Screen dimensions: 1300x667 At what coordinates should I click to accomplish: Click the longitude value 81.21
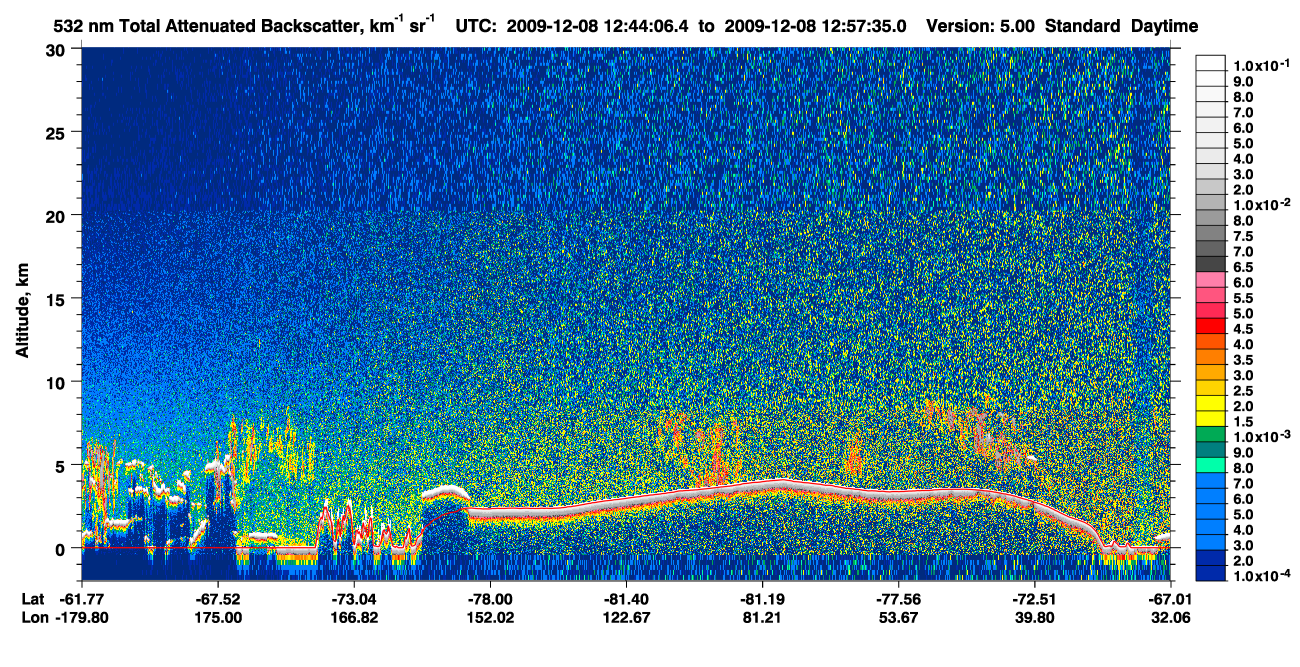pyautogui.click(x=762, y=617)
